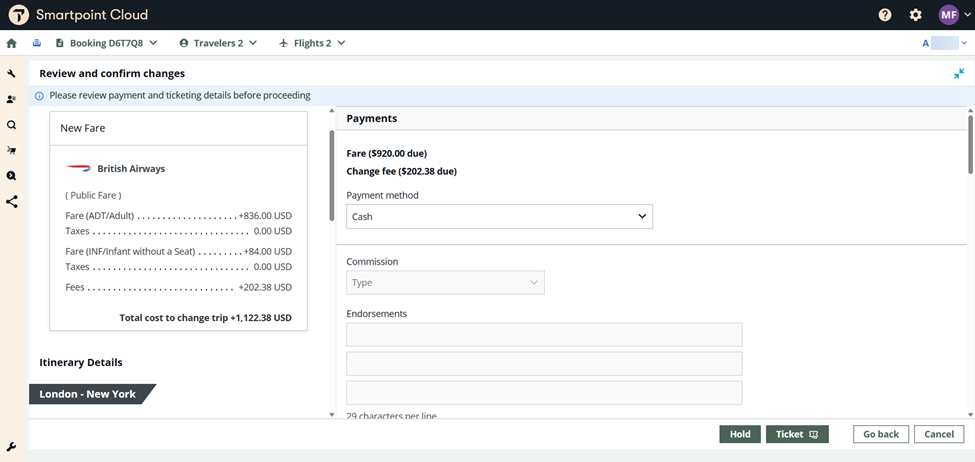
Task: Open the MF user account menu
Action: (x=954, y=15)
